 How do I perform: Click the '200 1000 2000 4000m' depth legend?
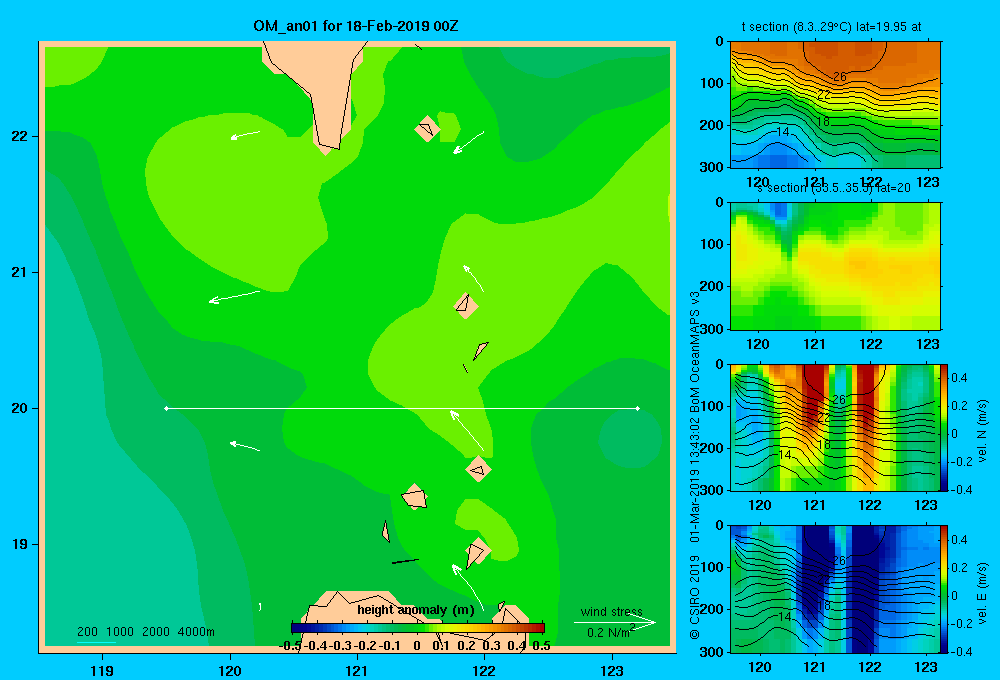click(x=145, y=632)
